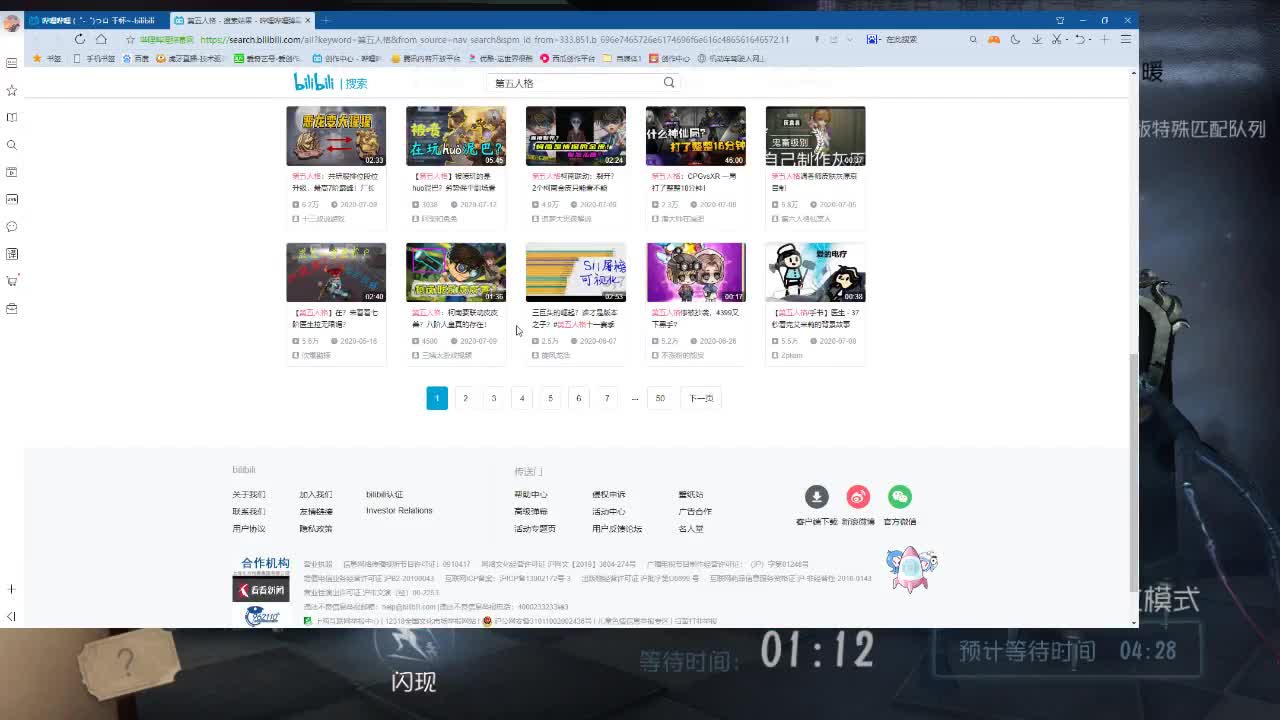
Task: Go to browser home with the house icon
Action: click(x=101, y=39)
